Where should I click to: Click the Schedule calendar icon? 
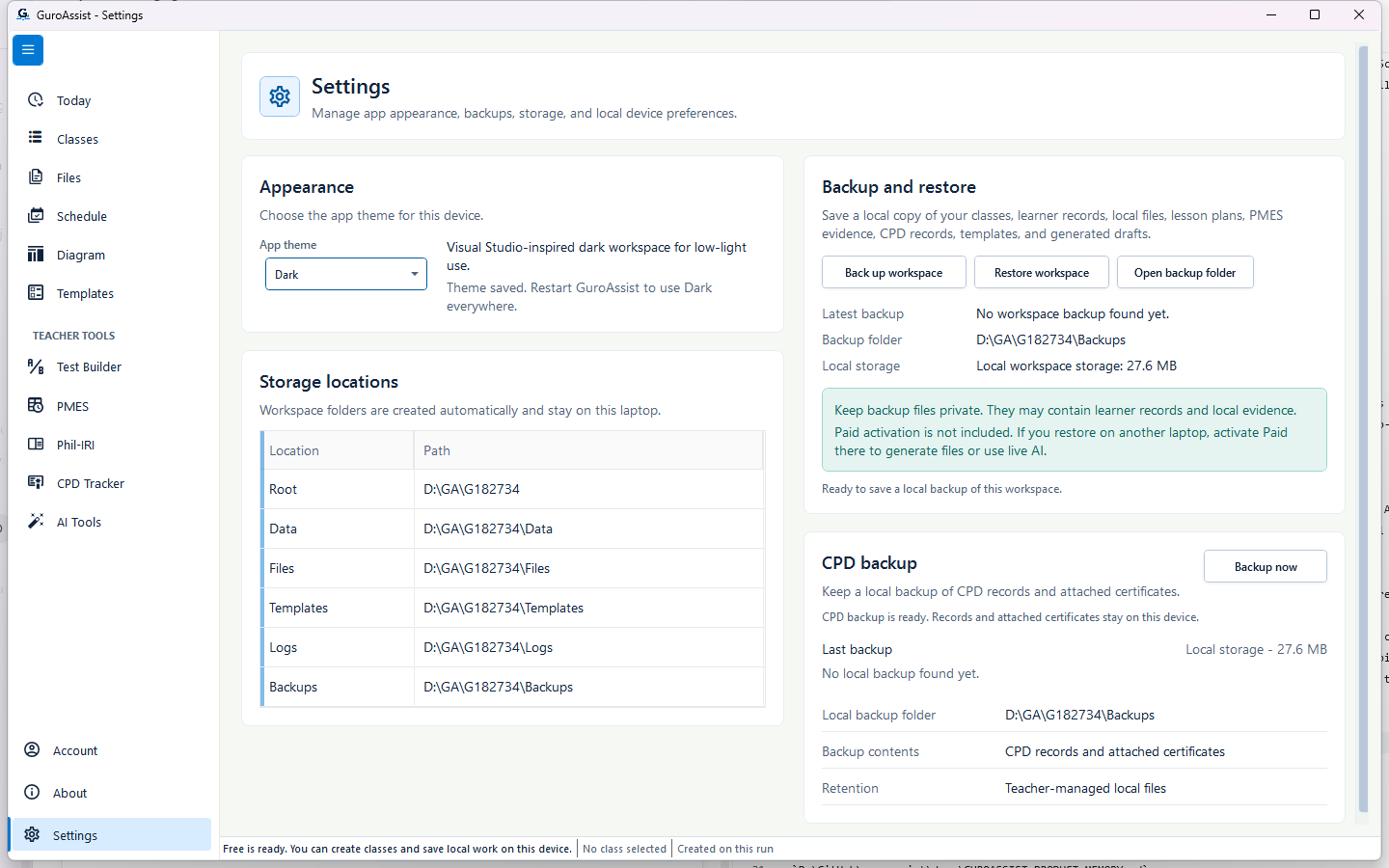36,216
